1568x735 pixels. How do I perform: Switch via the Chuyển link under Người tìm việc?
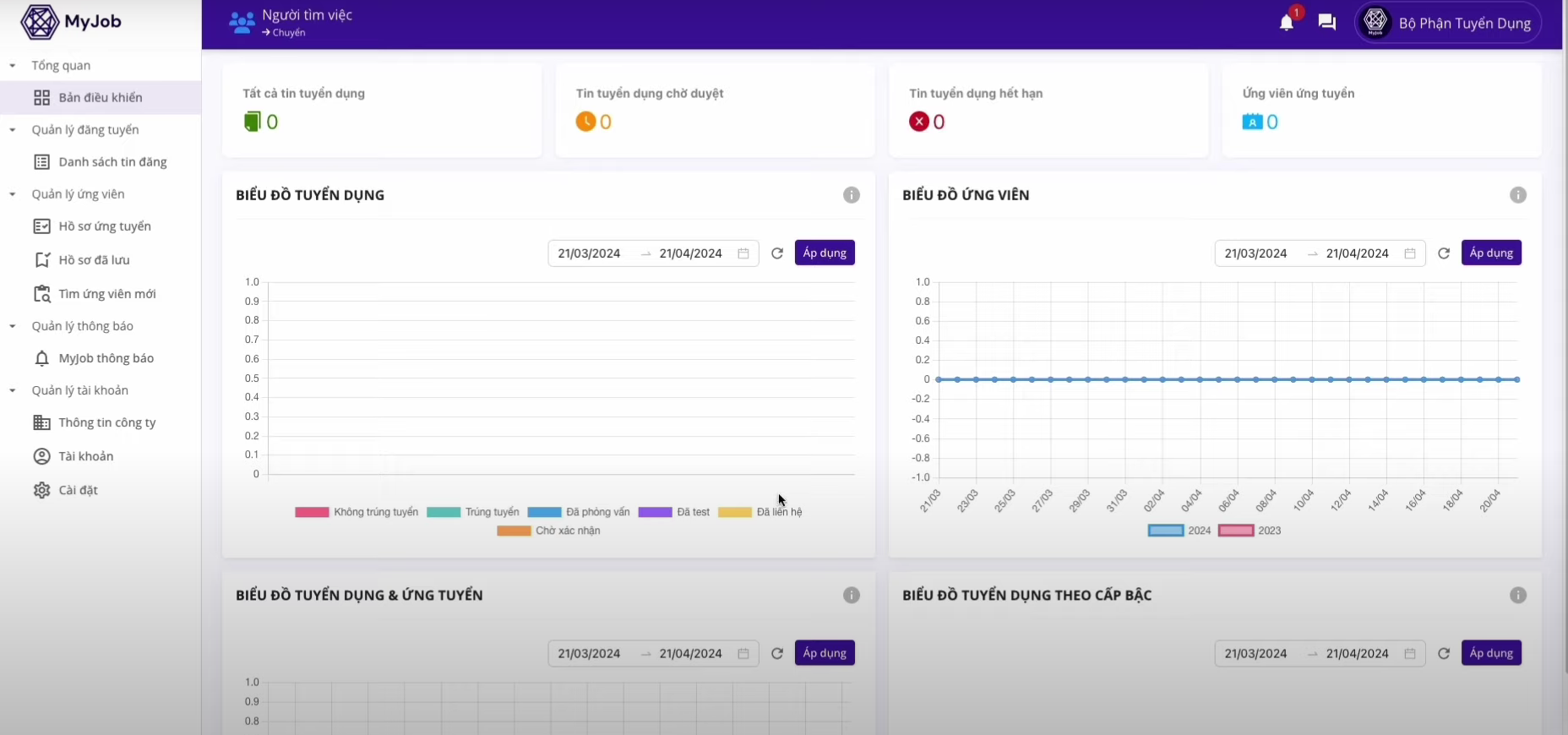284,33
